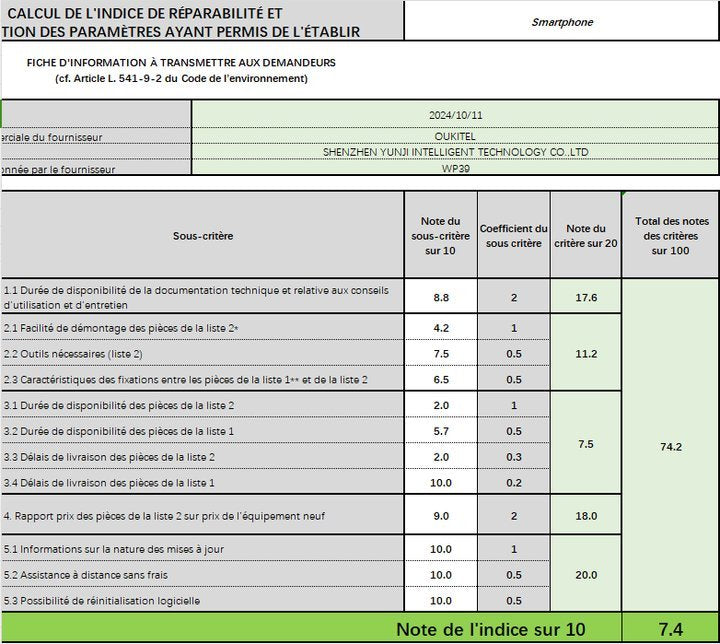Screen dimensions: 720x644
Task: Click coefficient 2 in row 1.1
Action: coord(513,297)
